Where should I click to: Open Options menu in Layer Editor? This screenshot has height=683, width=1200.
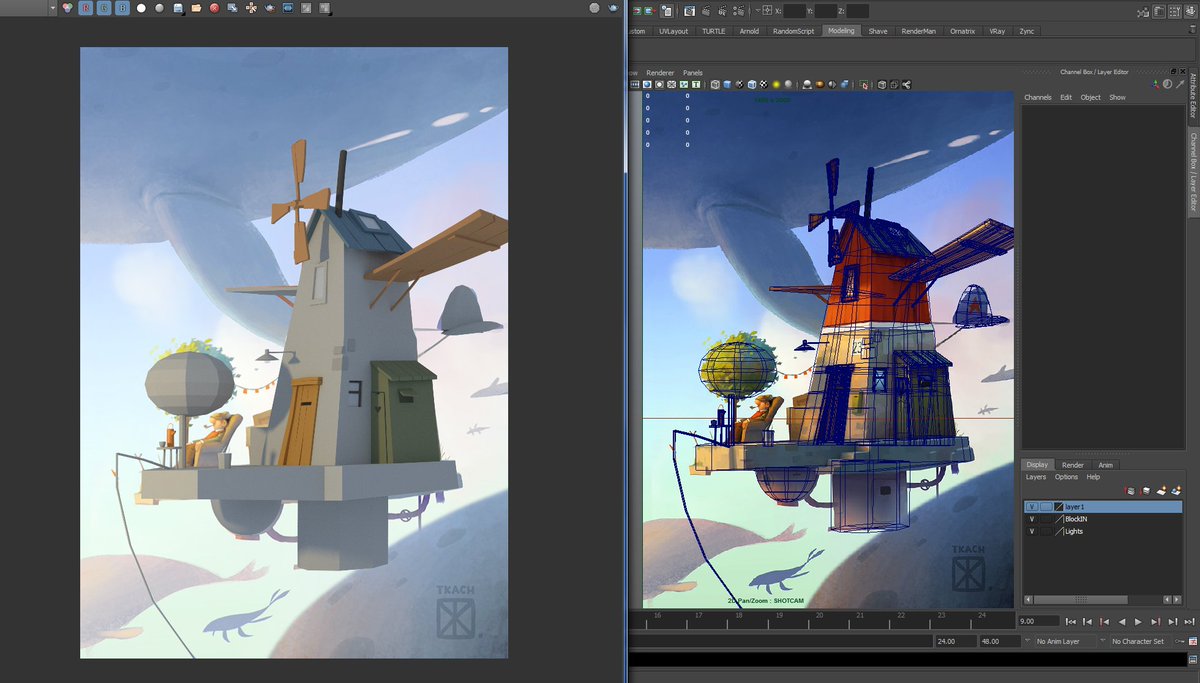click(1066, 477)
